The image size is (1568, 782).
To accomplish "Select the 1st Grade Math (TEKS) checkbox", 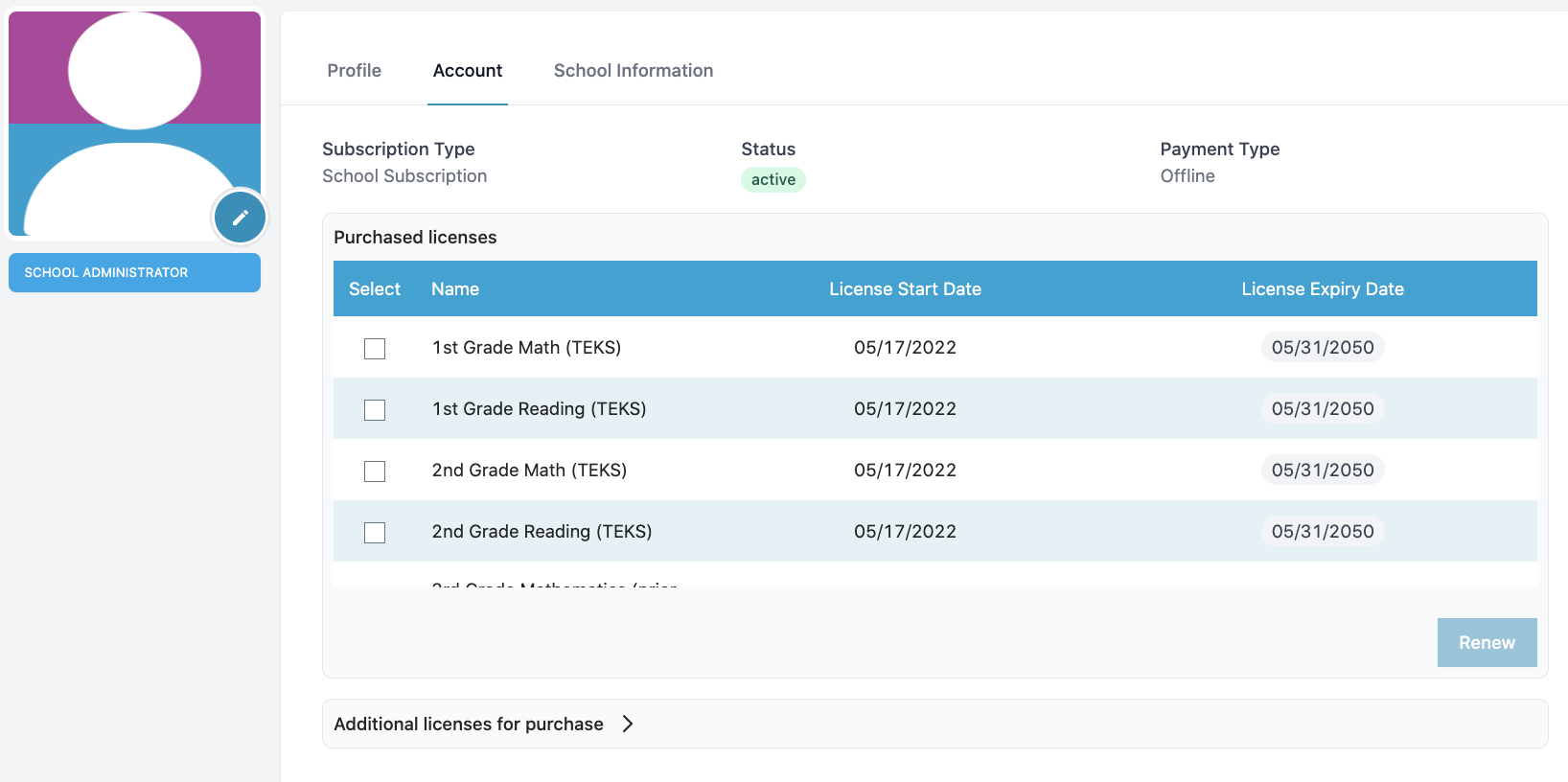I will (375, 349).
